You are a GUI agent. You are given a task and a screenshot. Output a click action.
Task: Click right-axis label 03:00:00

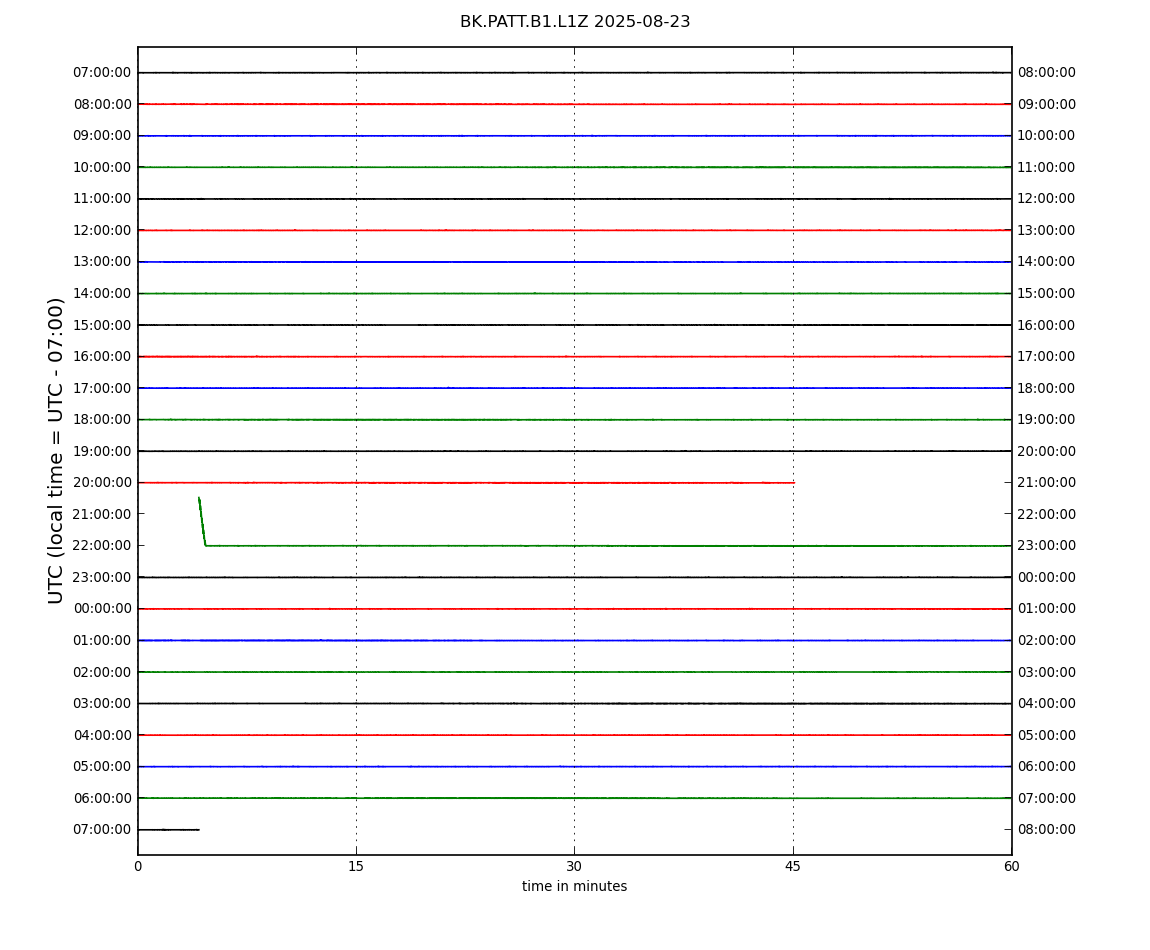click(x=1047, y=672)
